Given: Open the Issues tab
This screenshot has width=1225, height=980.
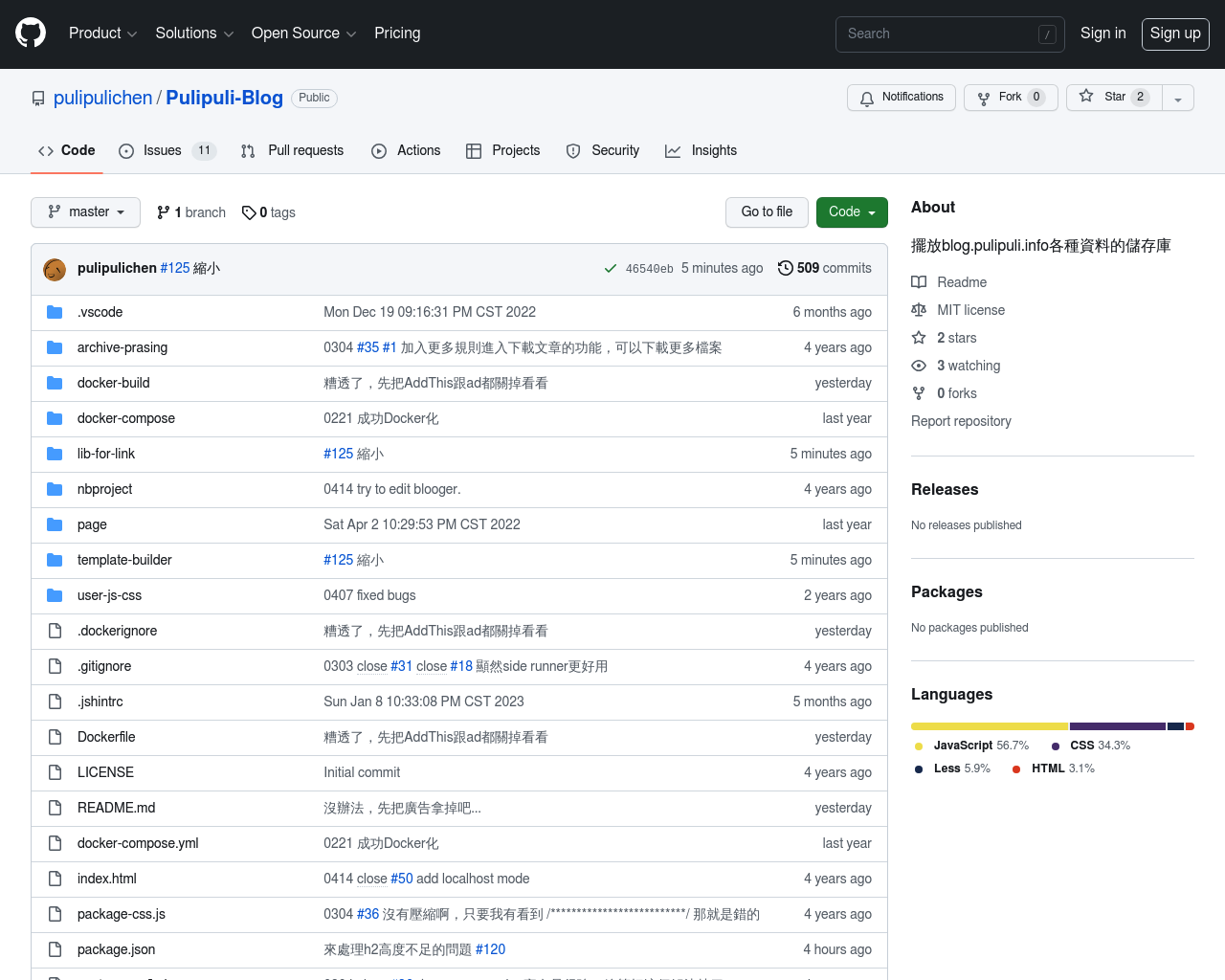Looking at the screenshot, I should coord(167,151).
